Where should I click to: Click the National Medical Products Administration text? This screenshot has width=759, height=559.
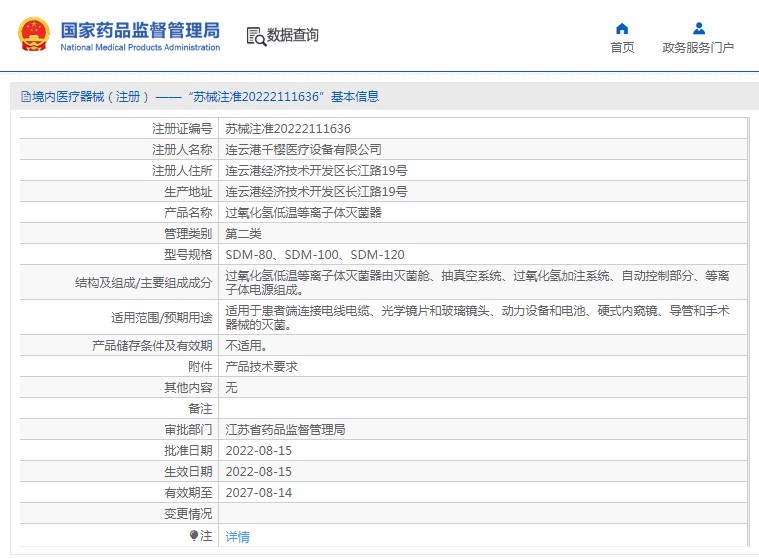[140, 47]
